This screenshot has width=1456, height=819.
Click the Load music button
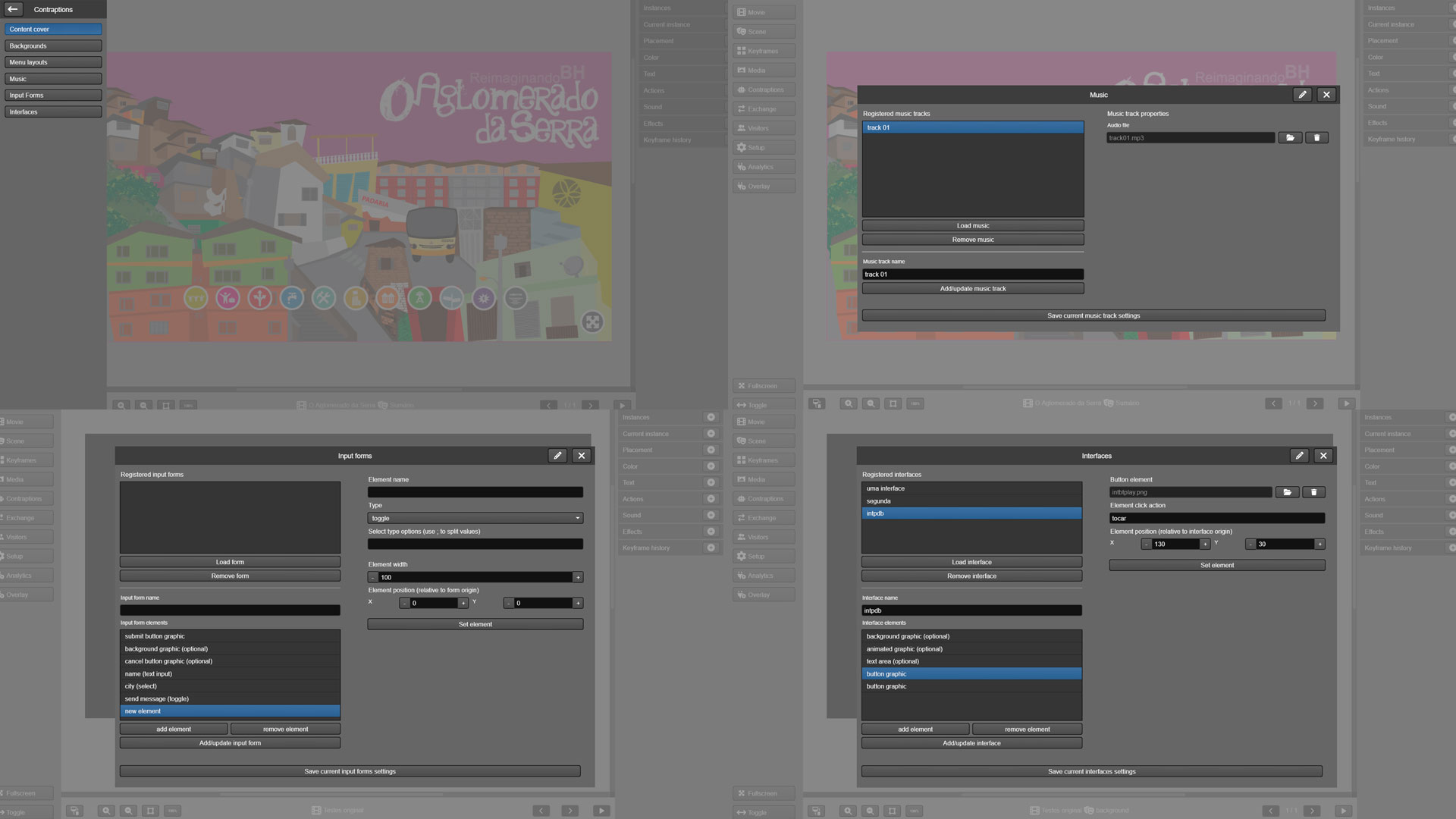point(973,226)
